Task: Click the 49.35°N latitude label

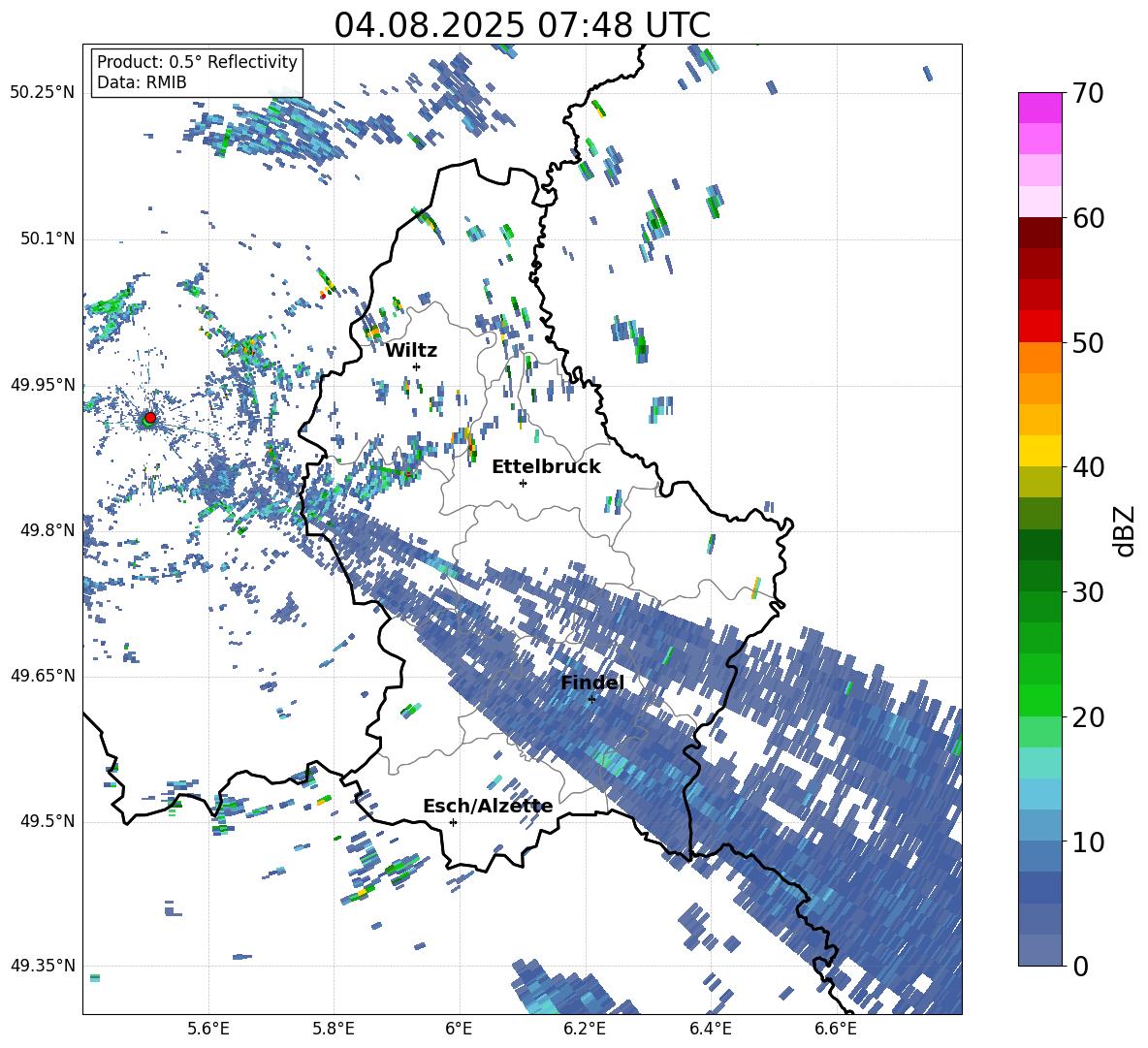Action: tap(43, 966)
